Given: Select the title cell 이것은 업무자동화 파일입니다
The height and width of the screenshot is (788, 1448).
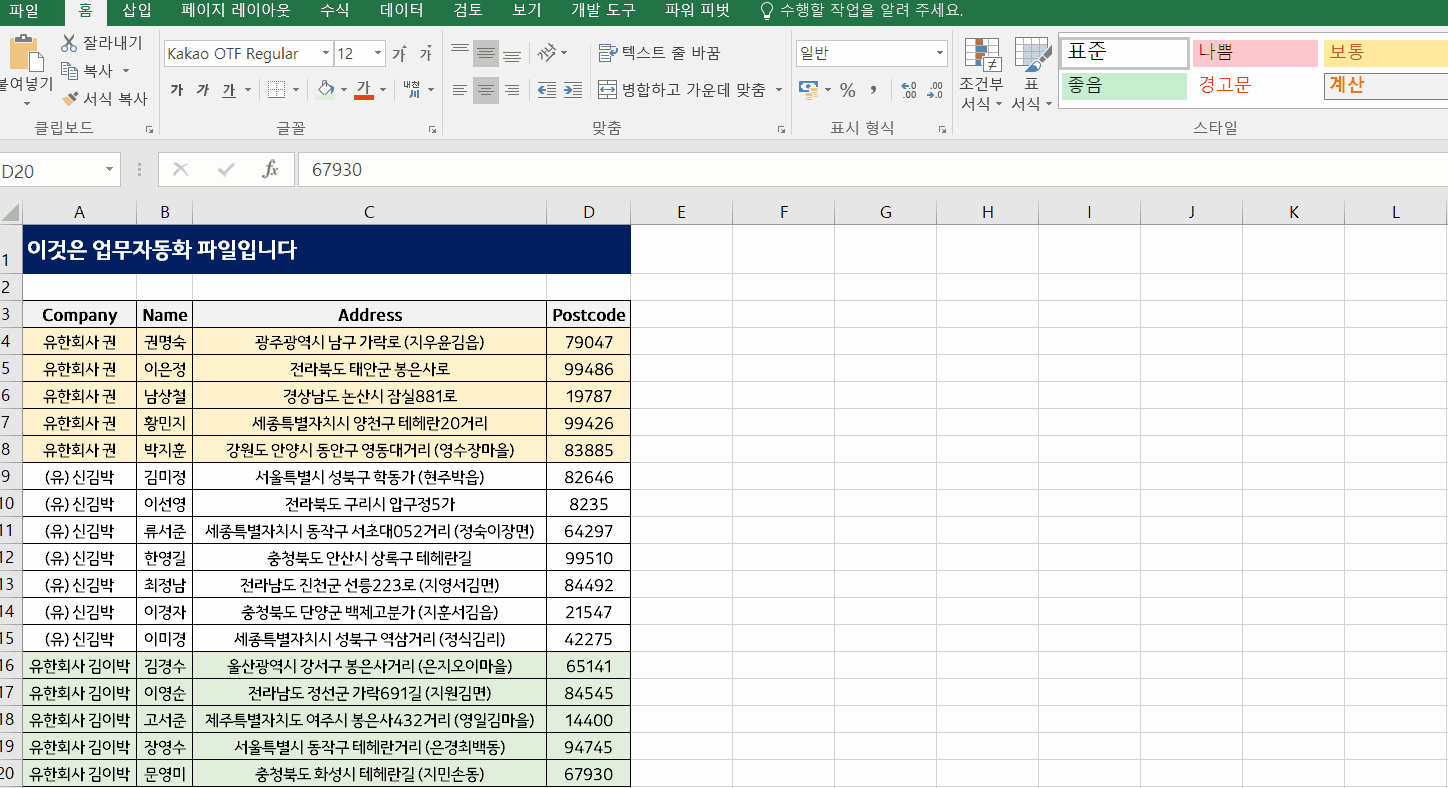Looking at the screenshot, I should (326, 250).
